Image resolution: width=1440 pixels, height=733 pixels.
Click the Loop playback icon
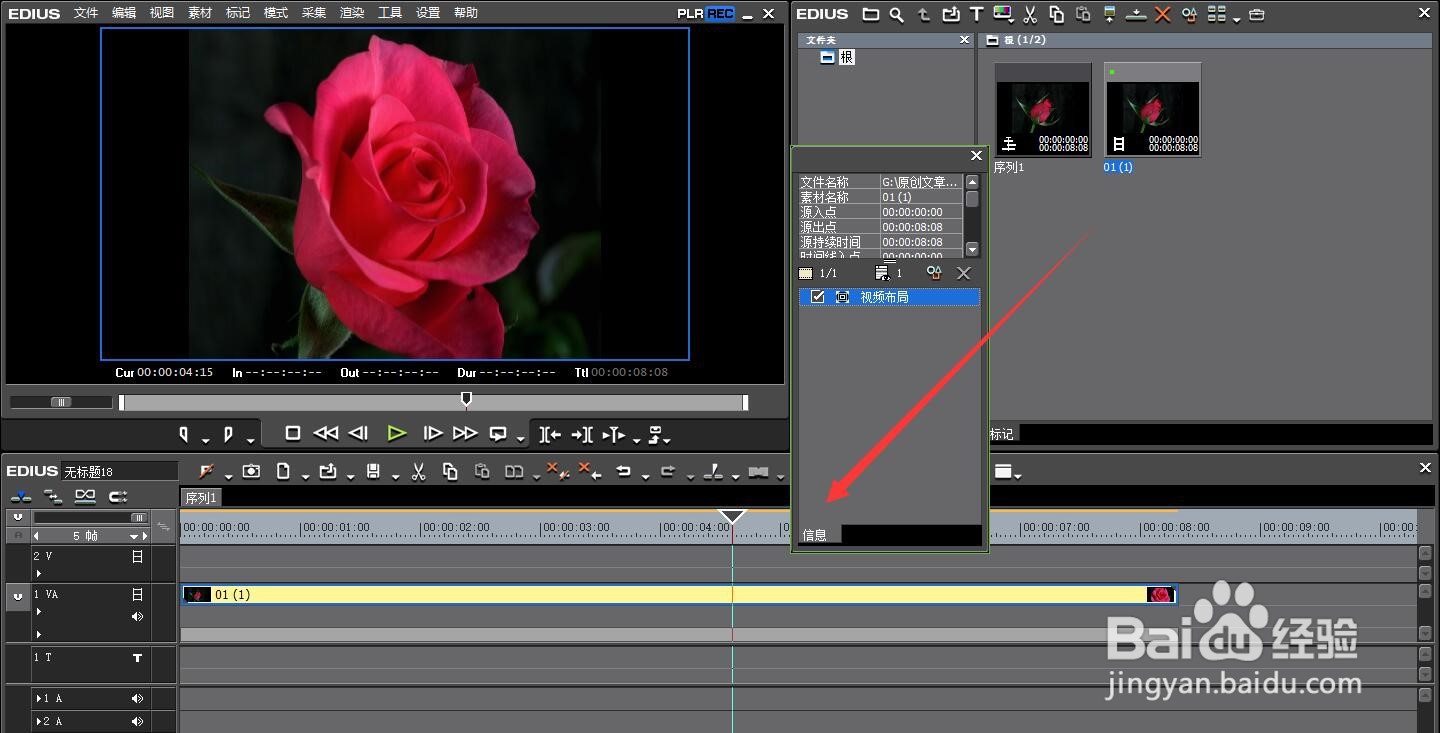click(498, 434)
